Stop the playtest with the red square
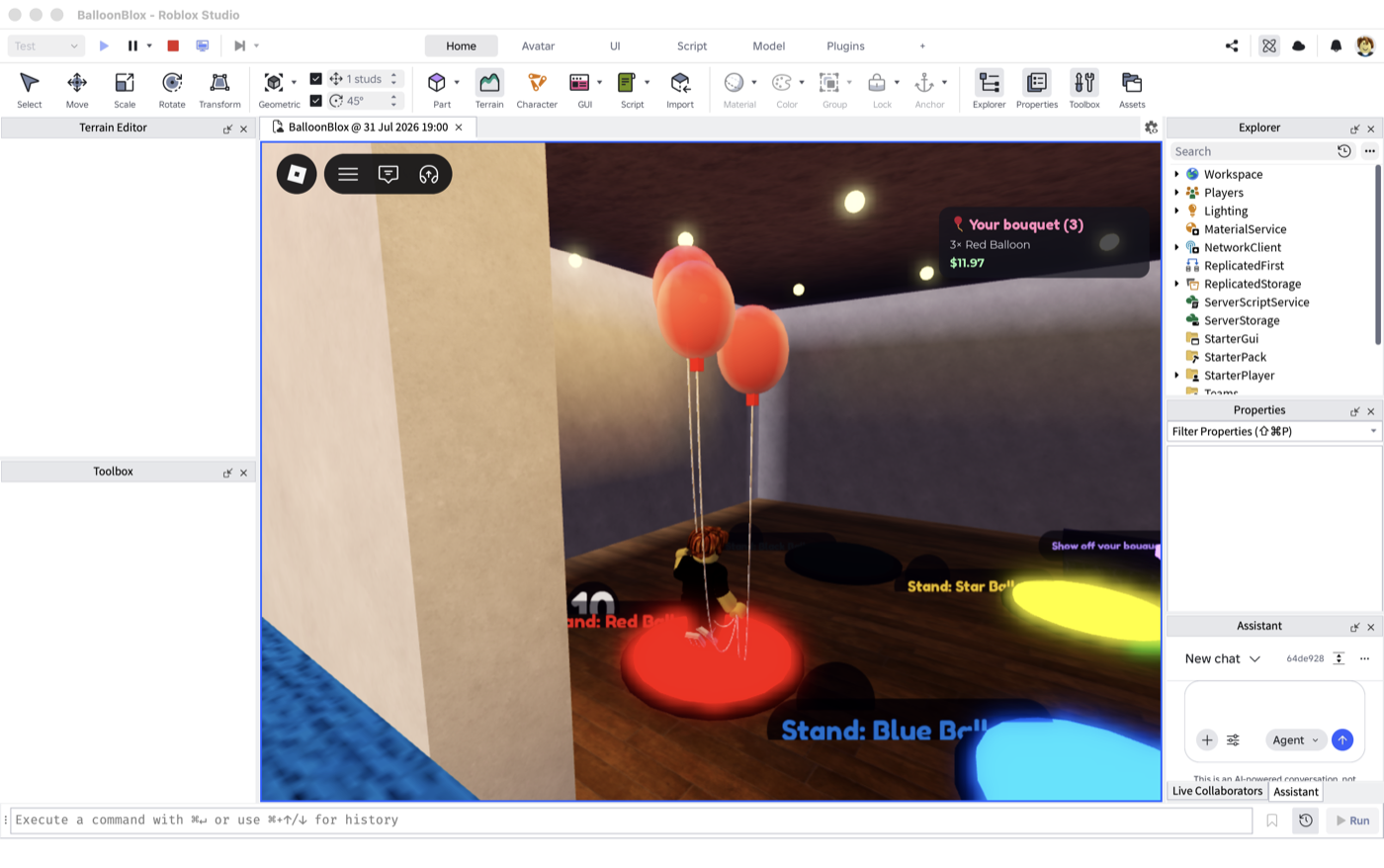Screen dimensions: 1384x868 click(173, 45)
